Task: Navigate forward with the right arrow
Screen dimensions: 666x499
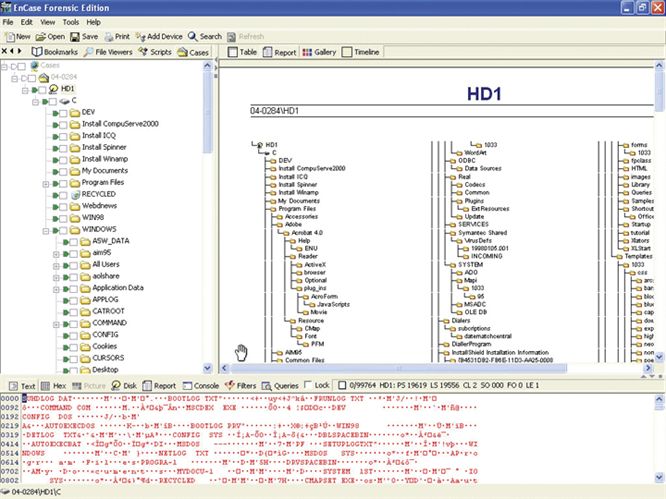Action: coord(19,51)
